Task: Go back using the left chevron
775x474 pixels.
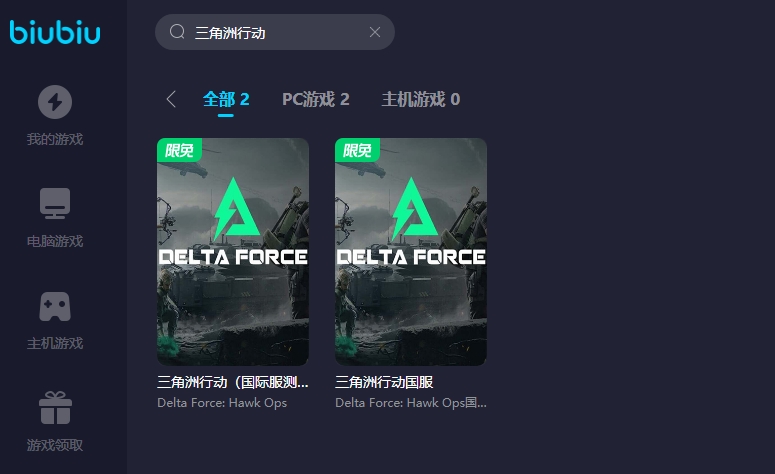Action: pyautogui.click(x=171, y=99)
